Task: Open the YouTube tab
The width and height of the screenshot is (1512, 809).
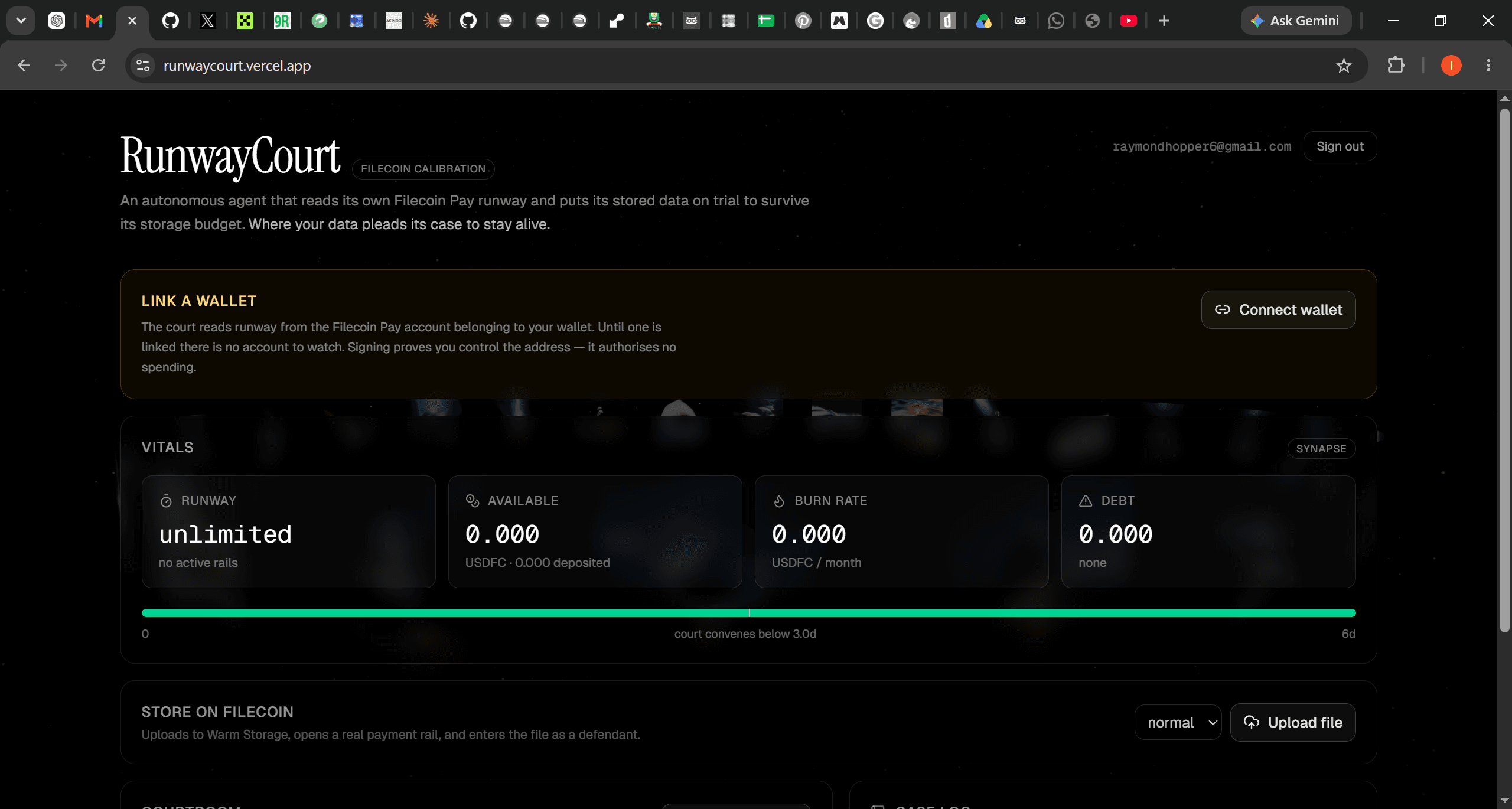Action: point(1128,21)
